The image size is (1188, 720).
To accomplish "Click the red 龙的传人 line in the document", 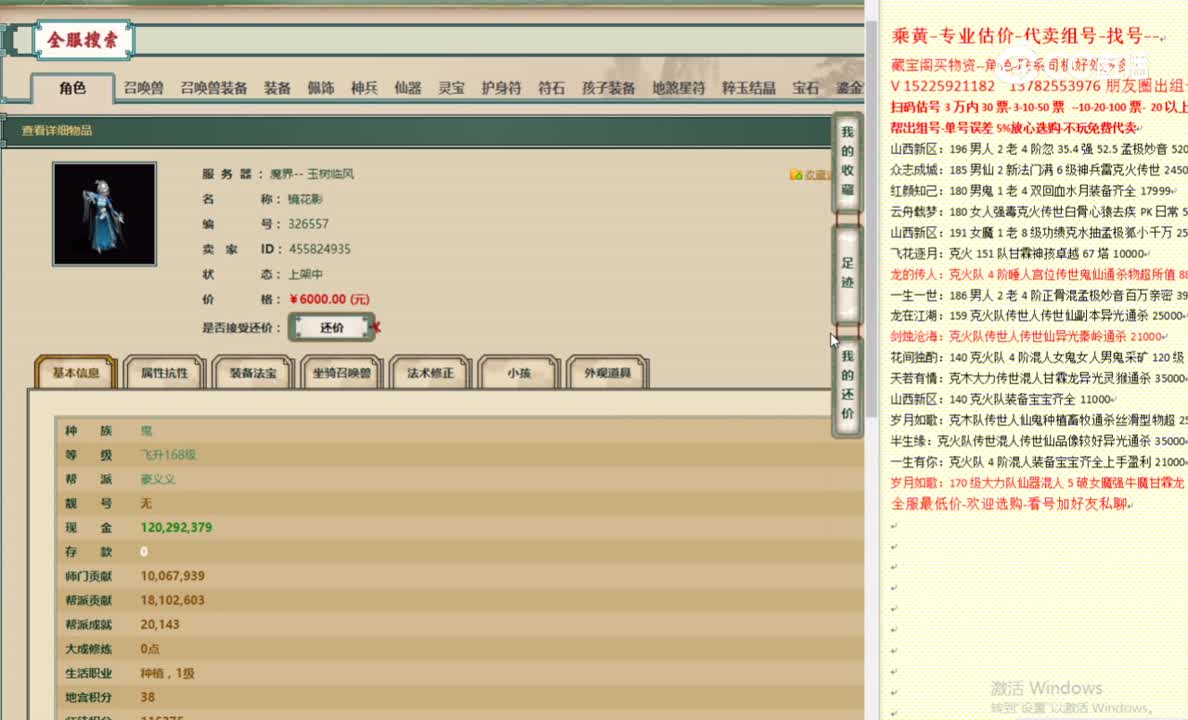I will (x=1039, y=274).
